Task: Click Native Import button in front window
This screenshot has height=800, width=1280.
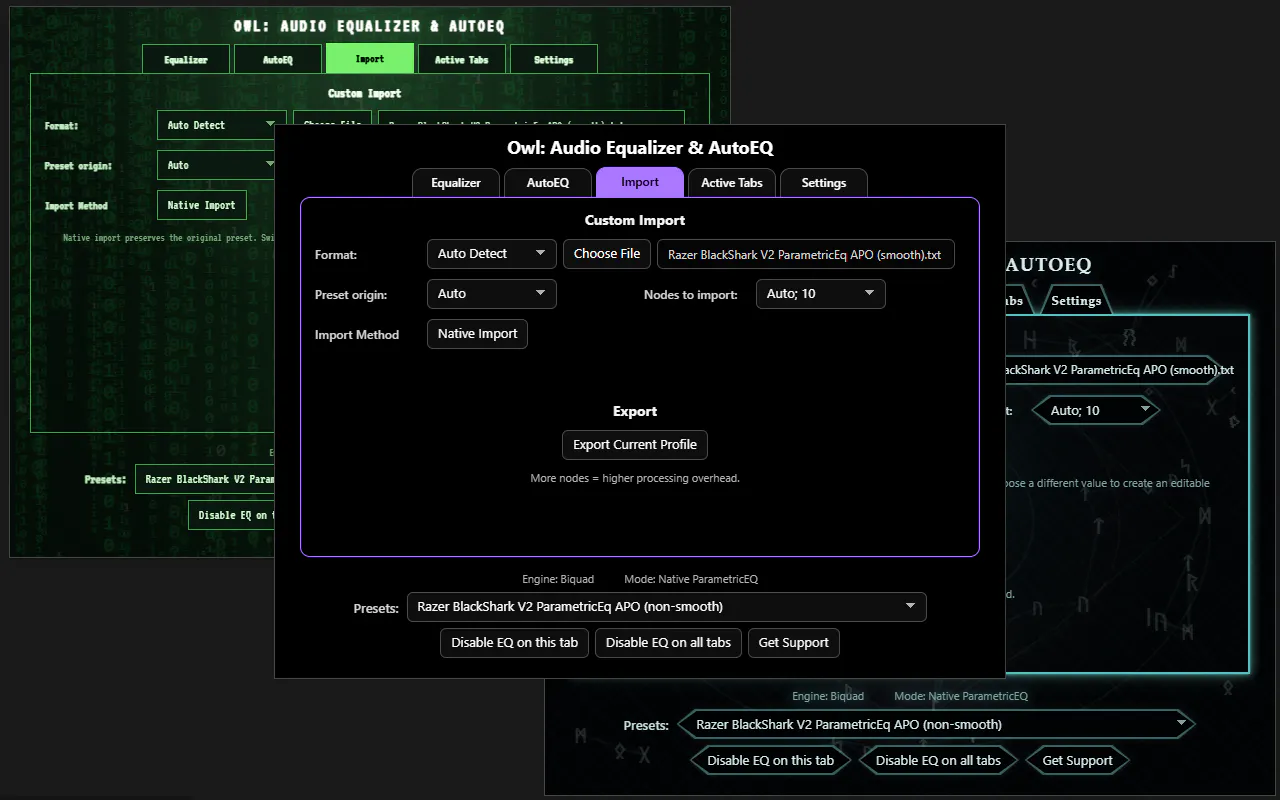Action: 477,334
